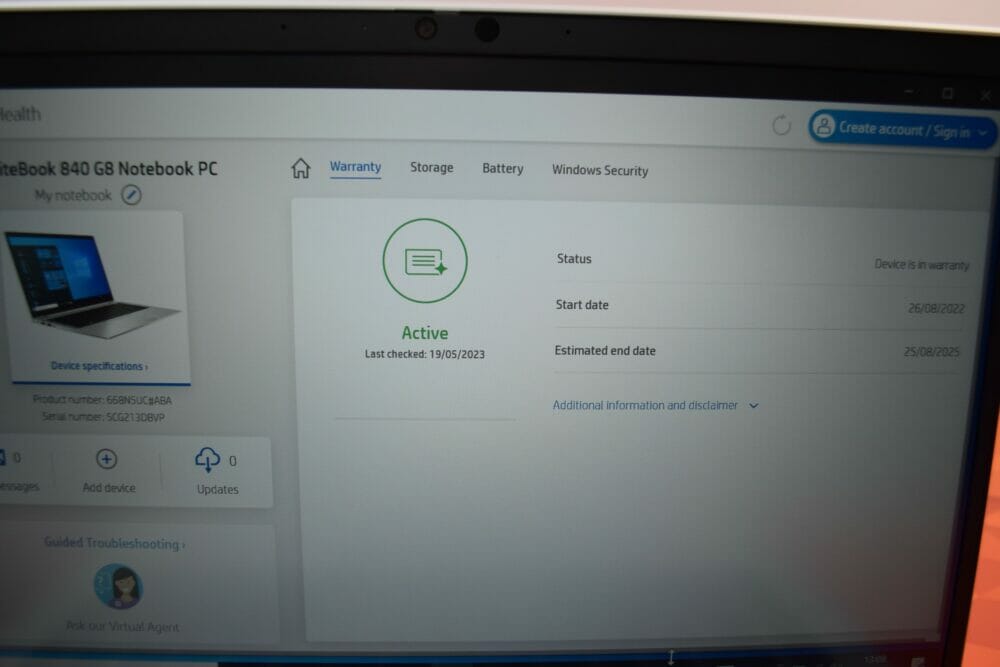Viewport: 1000px width, 667px height.
Task: Open Device specifications link
Action: coord(99,366)
